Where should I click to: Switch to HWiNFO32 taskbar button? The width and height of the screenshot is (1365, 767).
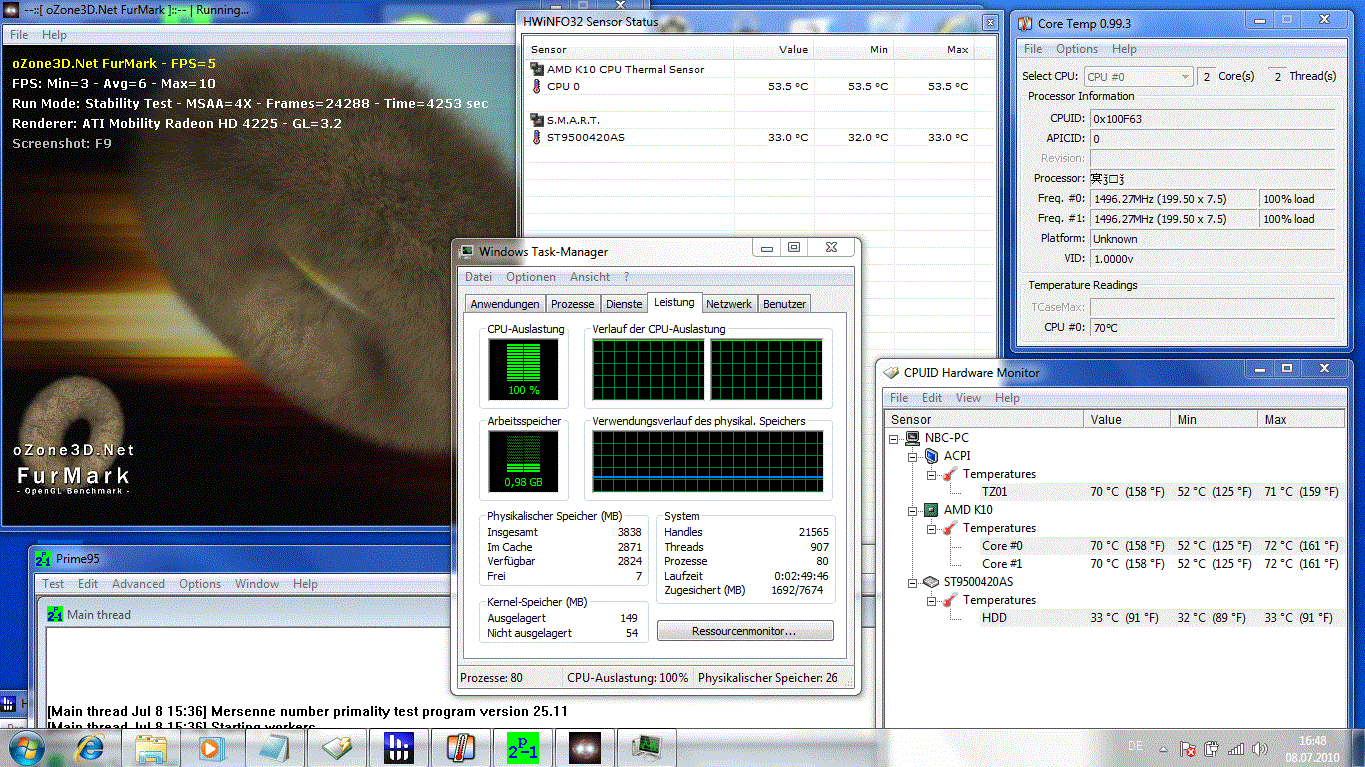point(399,746)
